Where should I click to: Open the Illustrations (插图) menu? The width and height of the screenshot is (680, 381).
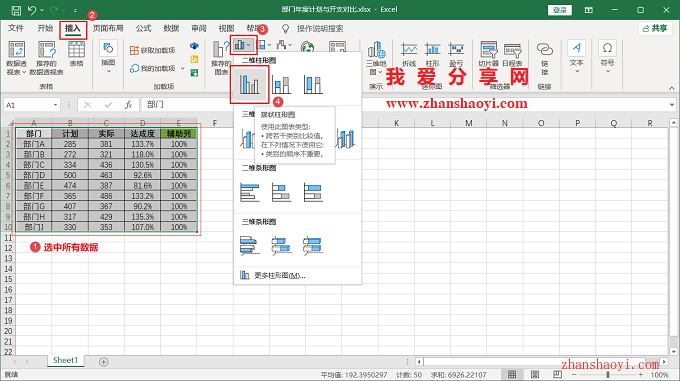(108, 56)
